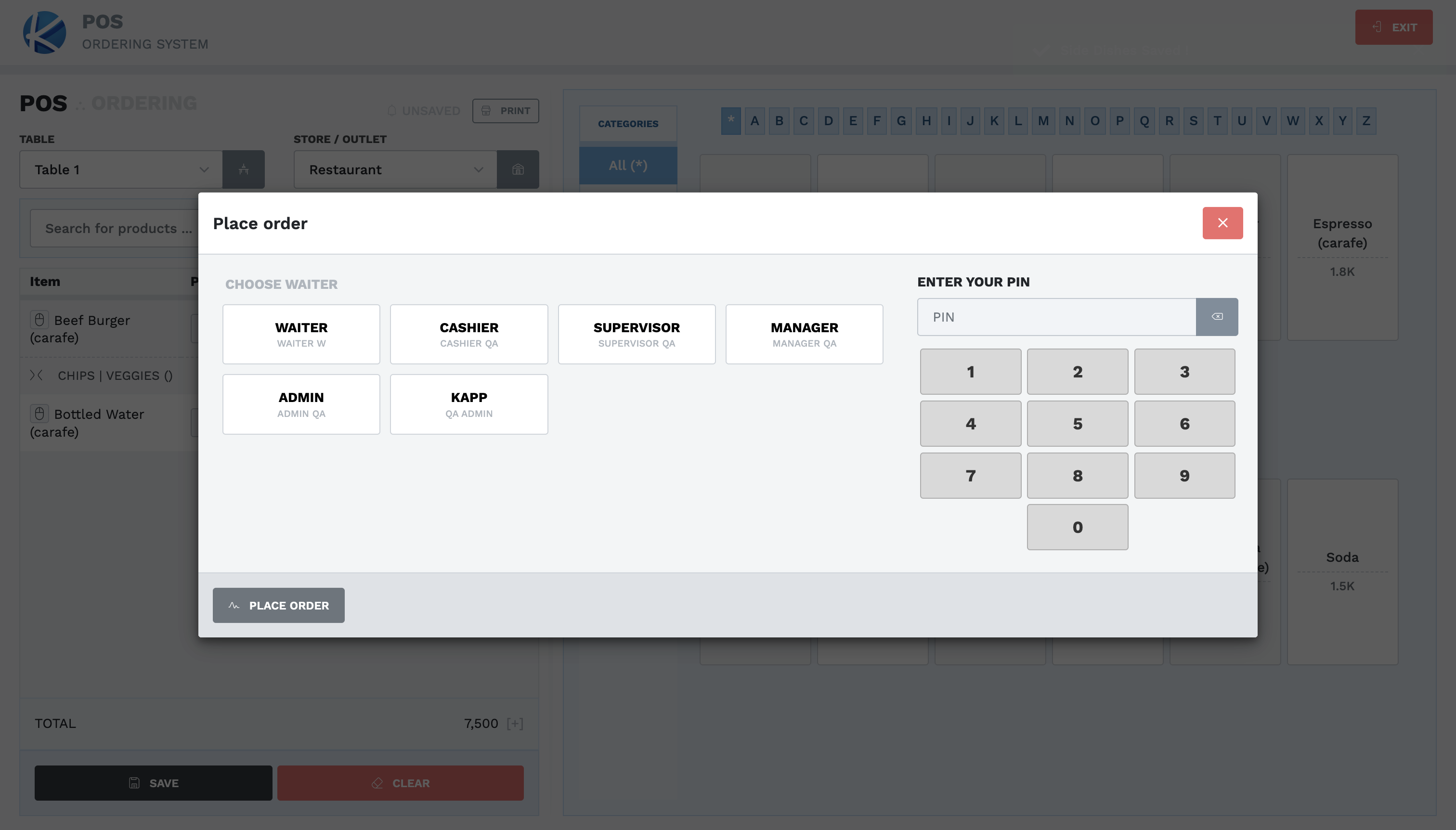Click the Bottled Water item icon
Viewport: 1456px width, 830px height.
pyautogui.click(x=39, y=413)
